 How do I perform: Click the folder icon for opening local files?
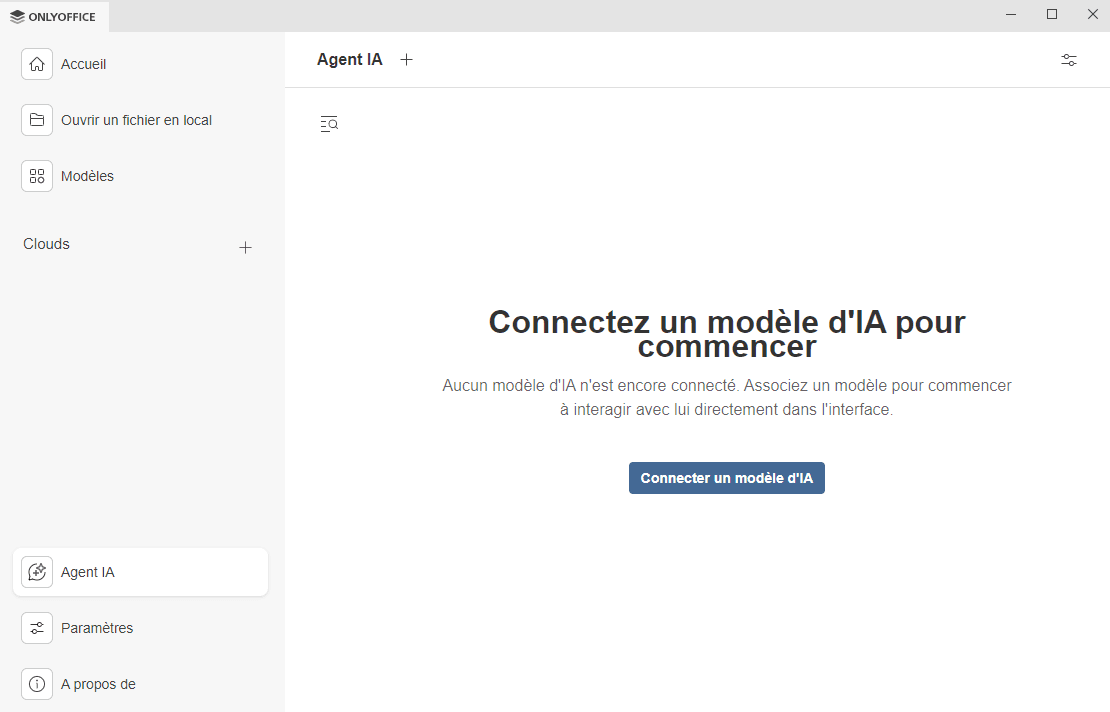click(37, 120)
